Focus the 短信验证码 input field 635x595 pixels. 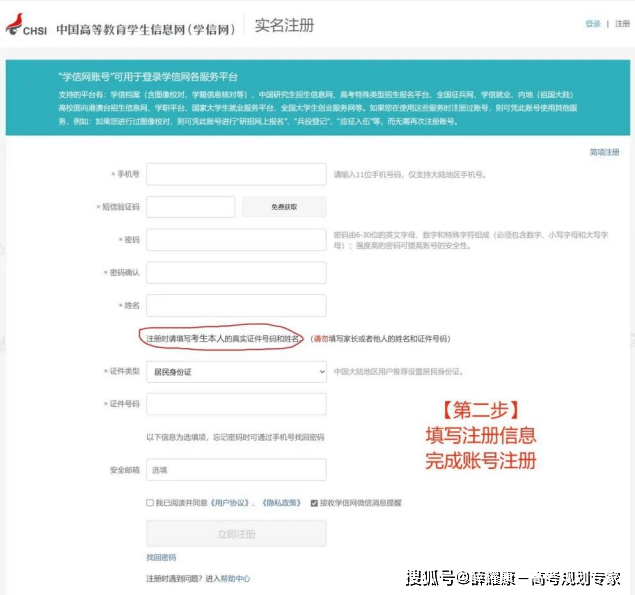pos(191,207)
